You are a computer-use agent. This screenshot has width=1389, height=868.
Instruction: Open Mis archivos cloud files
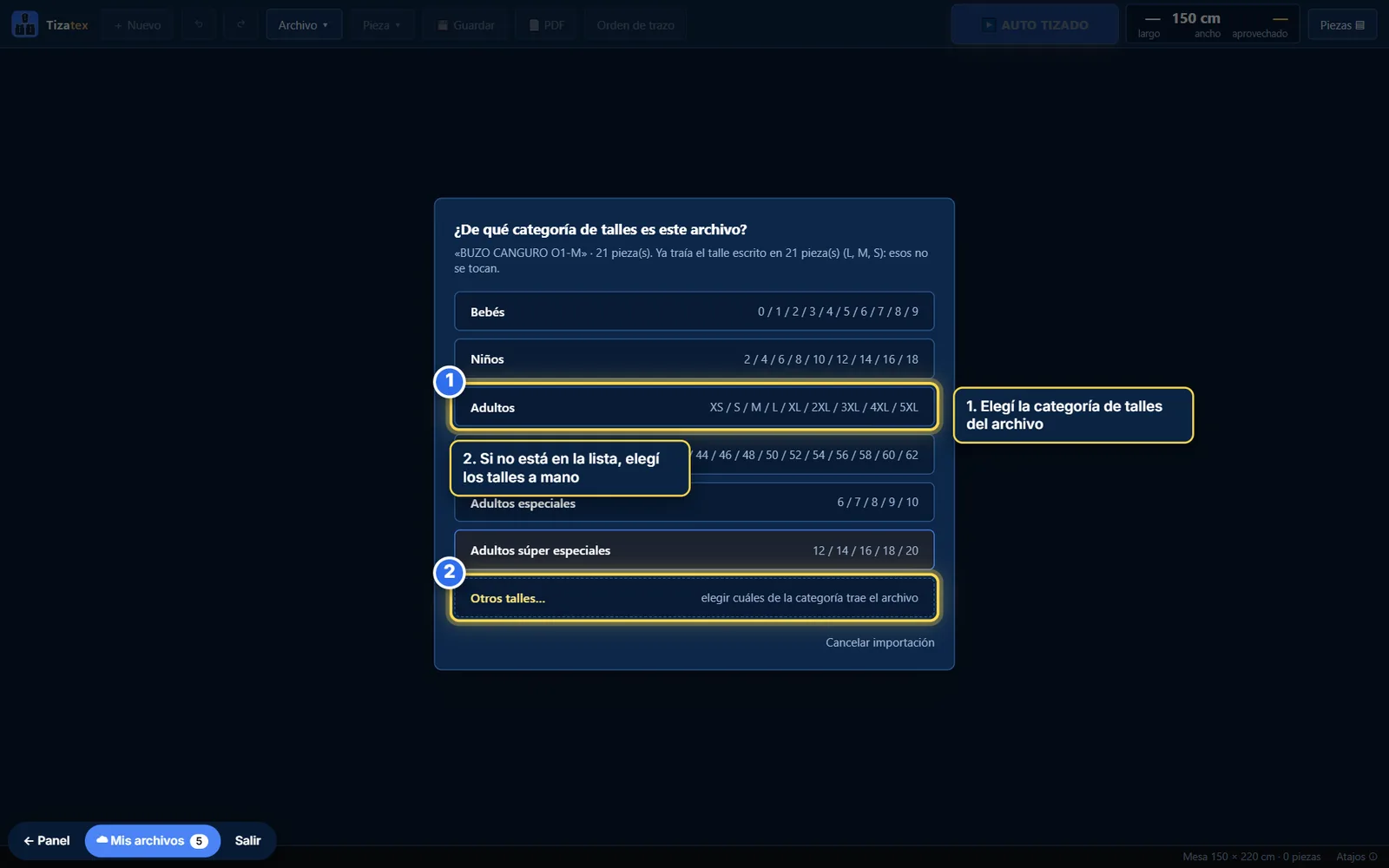pyautogui.click(x=153, y=840)
